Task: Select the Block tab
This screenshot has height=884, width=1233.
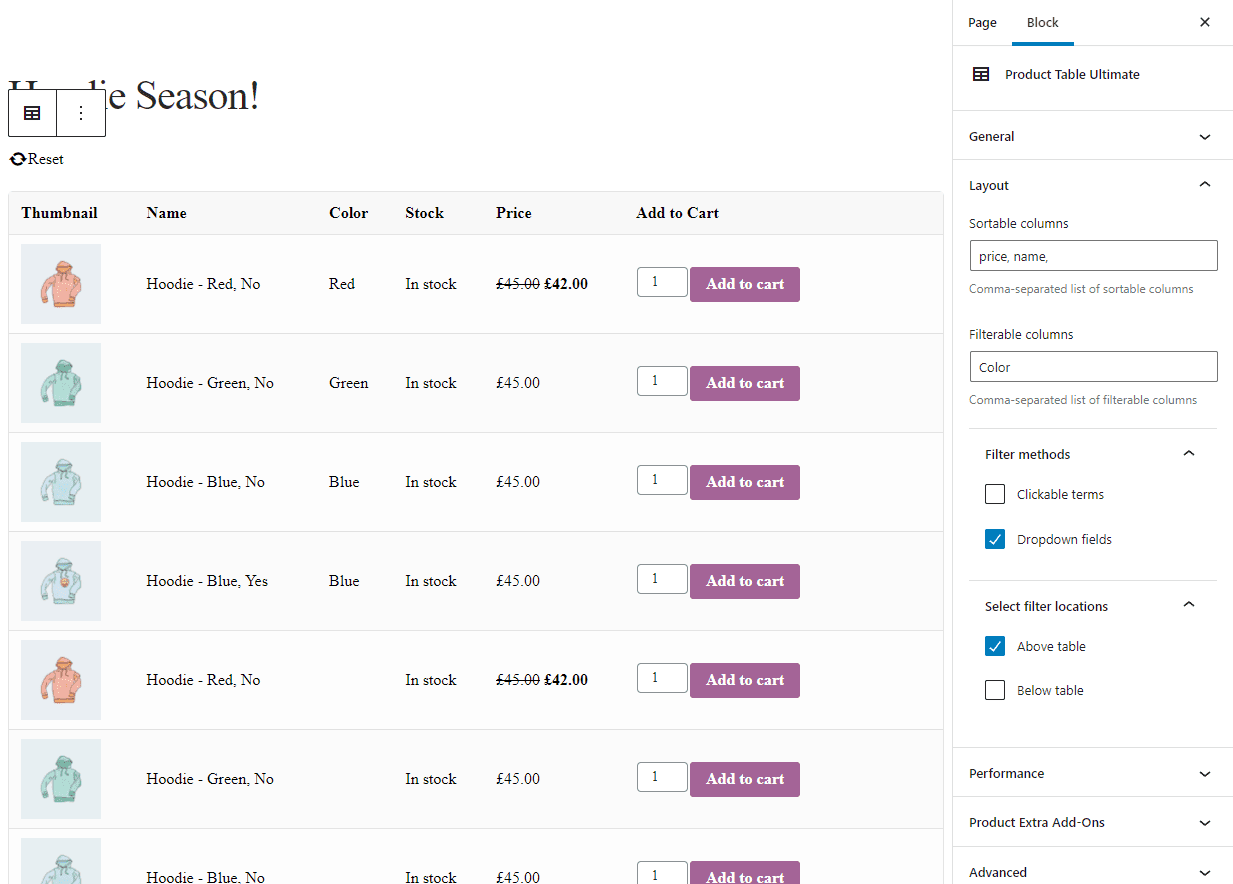Action: click(x=1042, y=22)
